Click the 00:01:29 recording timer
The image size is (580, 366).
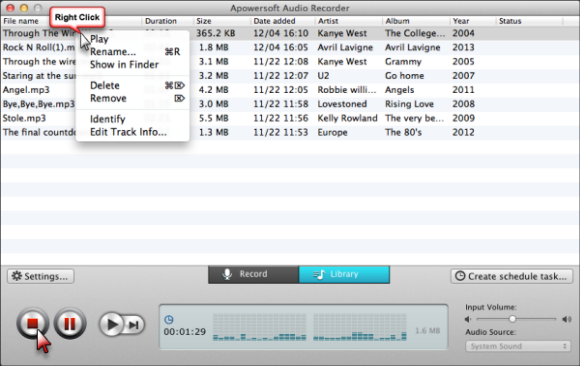(x=185, y=332)
